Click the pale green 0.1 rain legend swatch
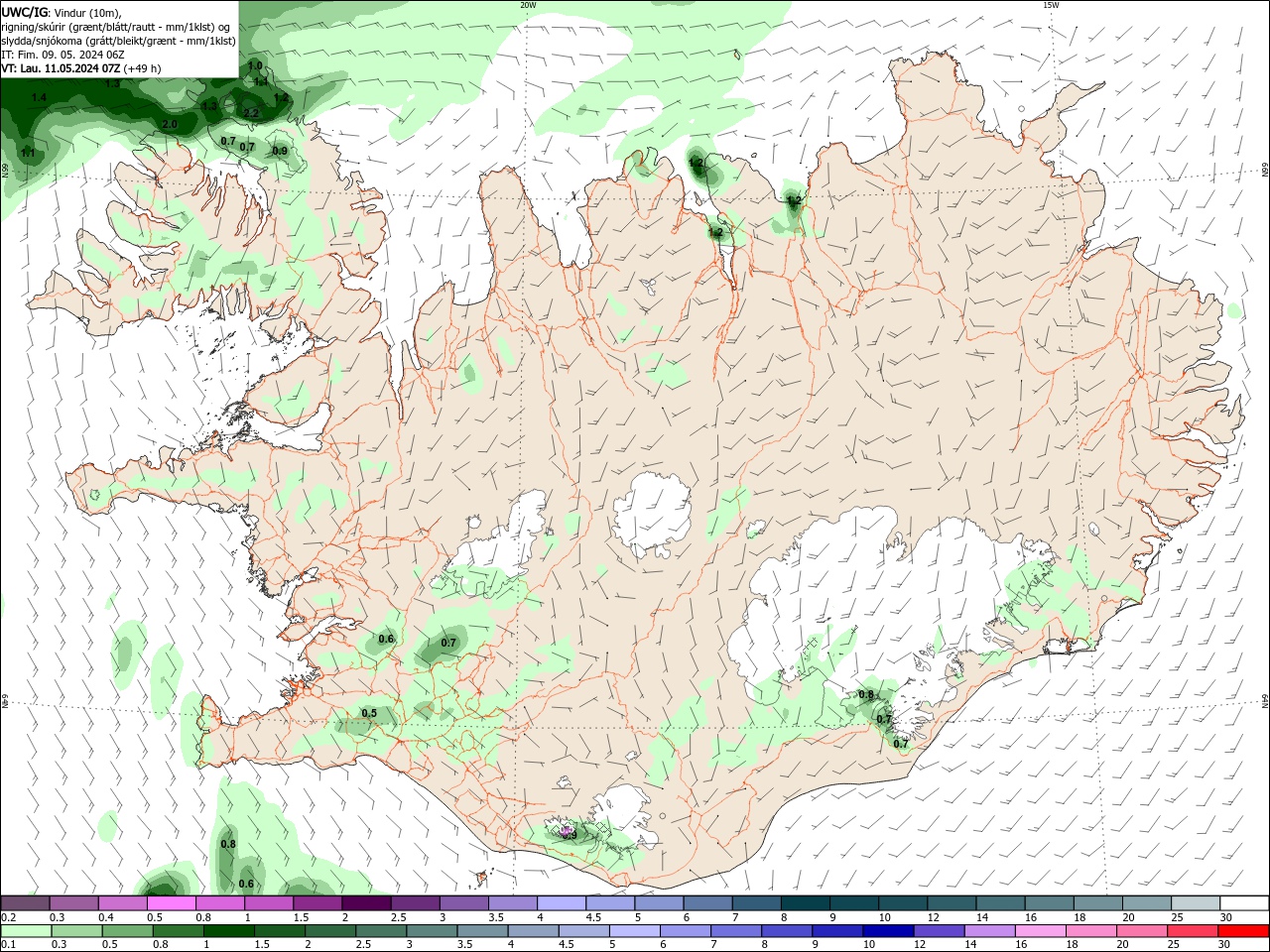Viewport: 1270px width, 952px height. [x=27, y=931]
